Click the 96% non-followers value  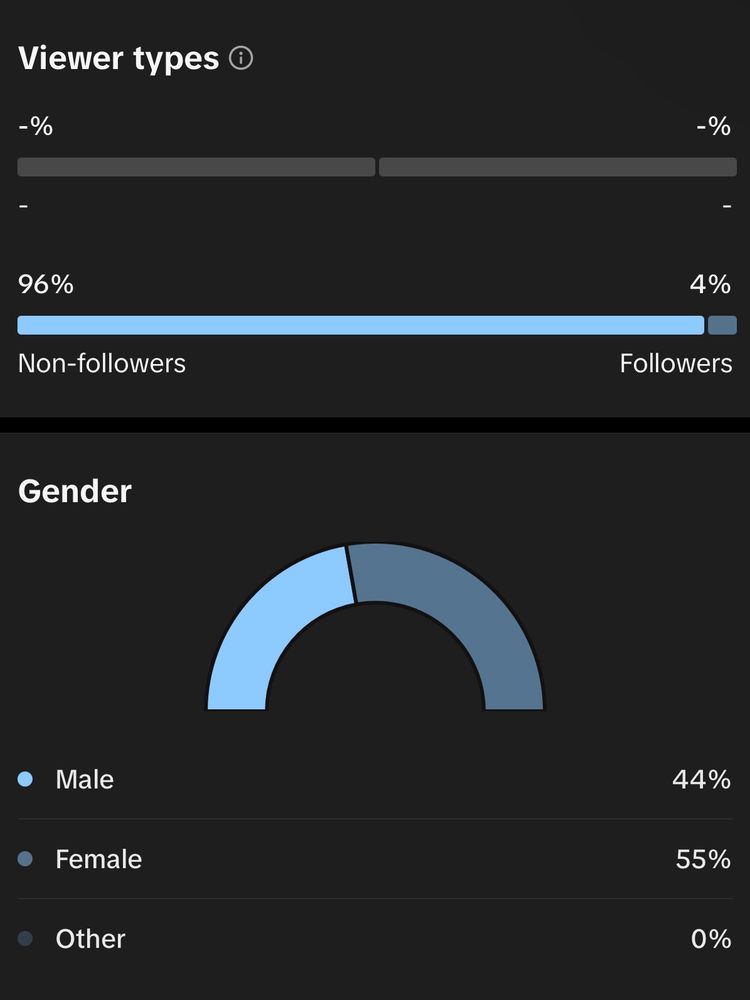coord(46,285)
